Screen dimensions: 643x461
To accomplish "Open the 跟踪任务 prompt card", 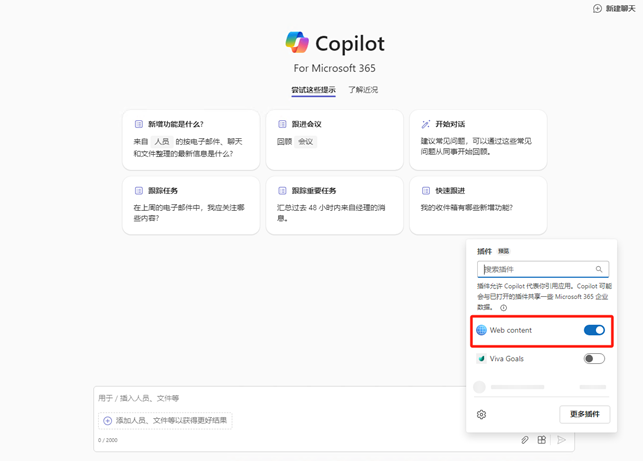I will click(x=191, y=205).
